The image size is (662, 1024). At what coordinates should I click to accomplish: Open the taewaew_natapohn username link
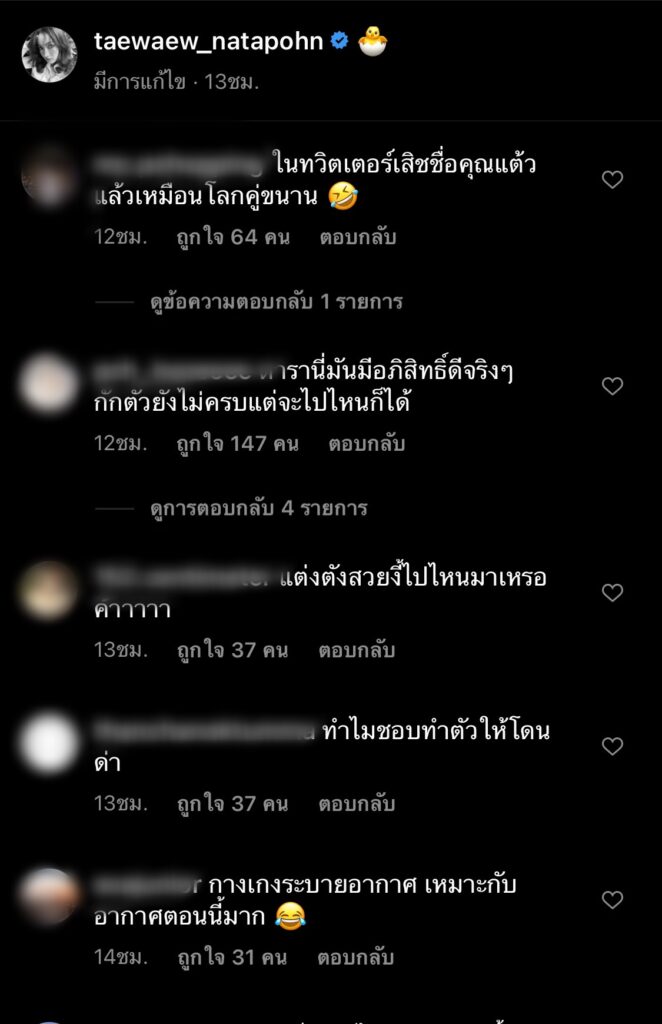pos(209,41)
